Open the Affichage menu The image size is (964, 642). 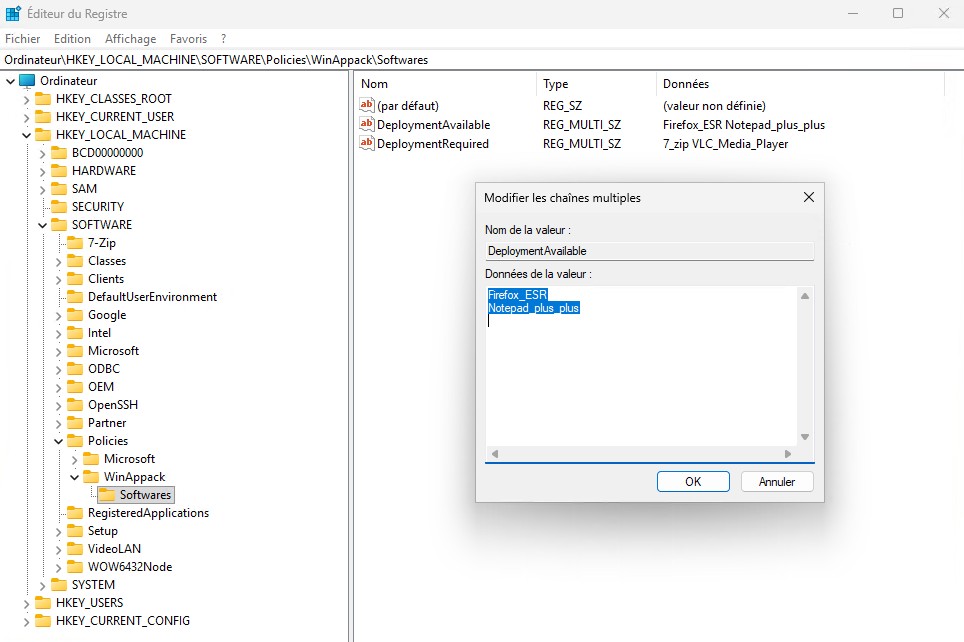[x=130, y=39]
